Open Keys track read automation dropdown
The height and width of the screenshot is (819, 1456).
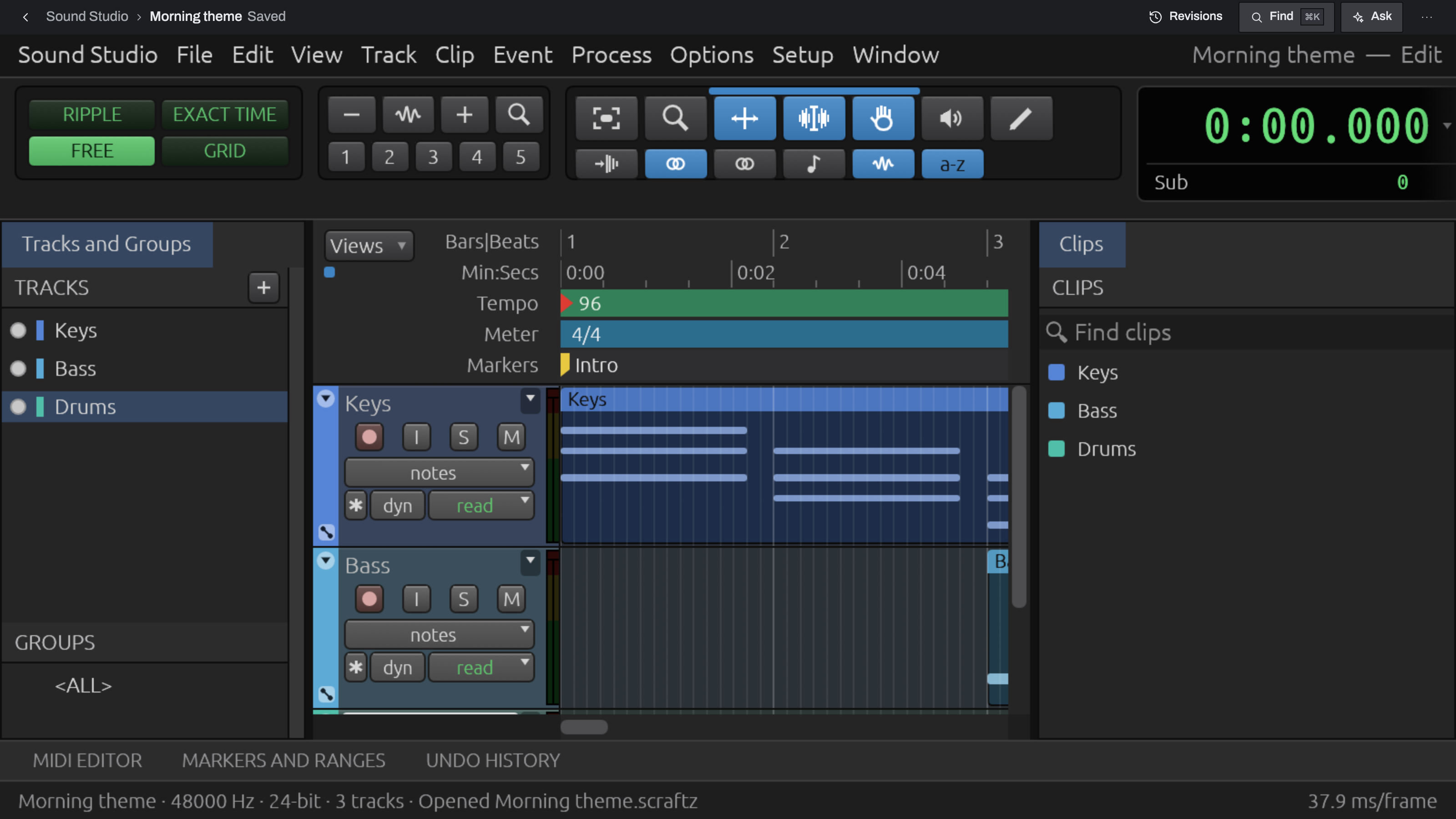tap(481, 506)
